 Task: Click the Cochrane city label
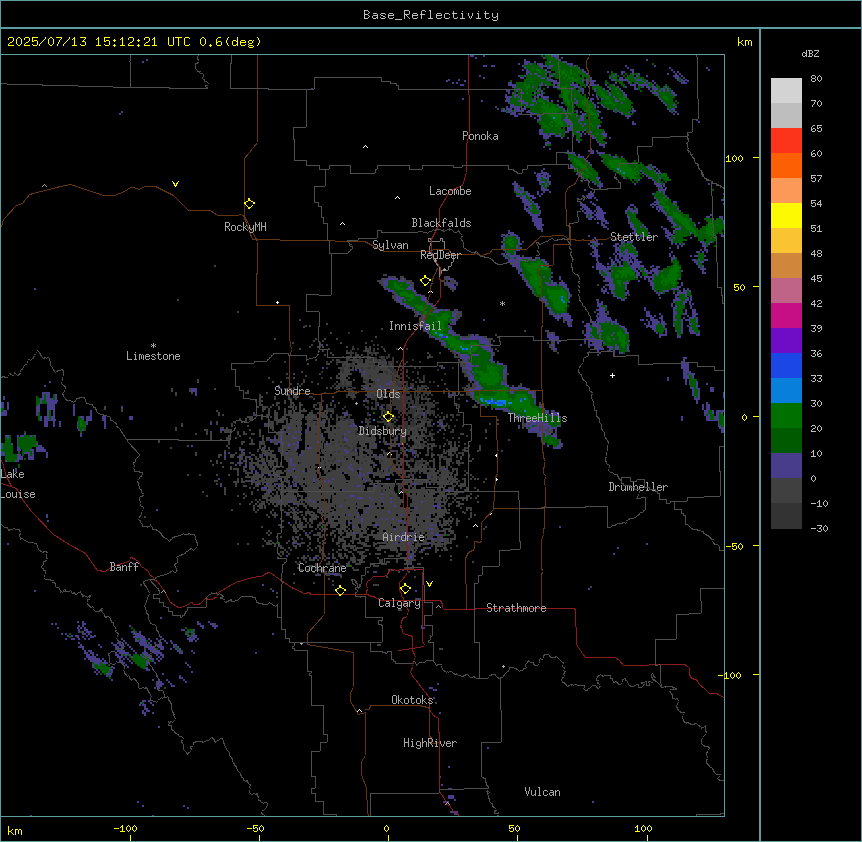322,568
